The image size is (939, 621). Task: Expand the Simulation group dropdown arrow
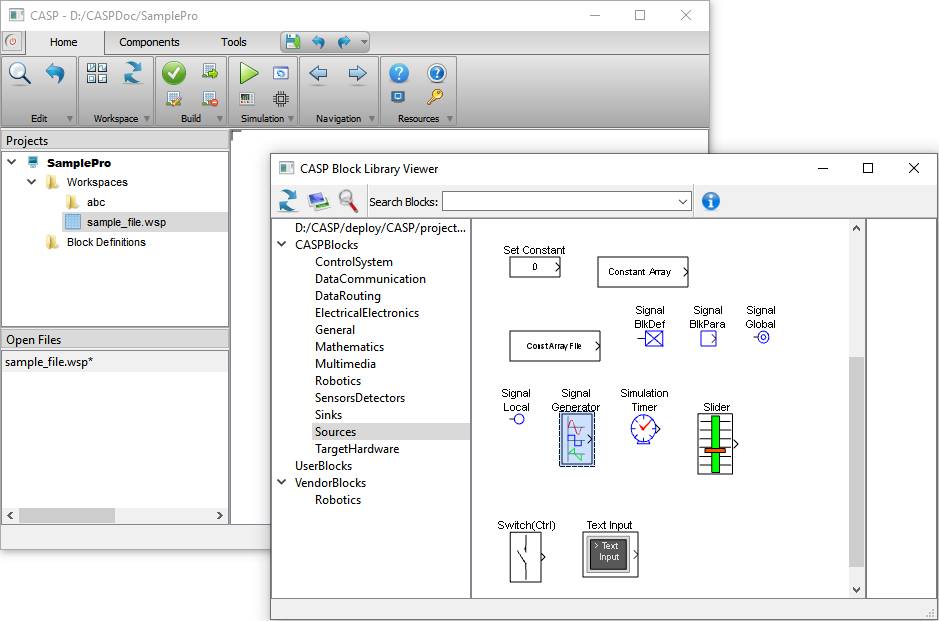click(291, 119)
